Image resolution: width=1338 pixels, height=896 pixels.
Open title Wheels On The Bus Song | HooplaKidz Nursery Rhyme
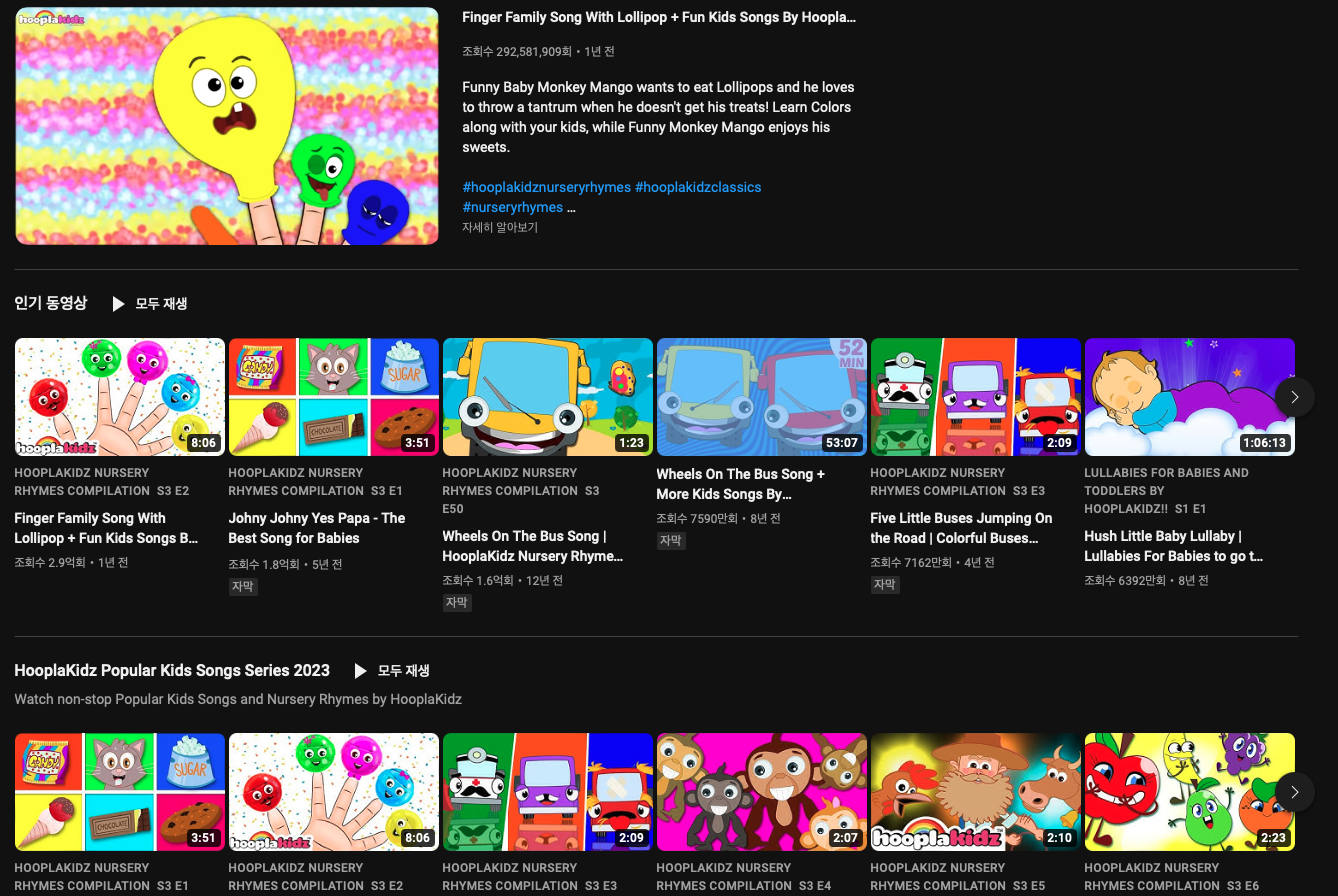click(x=533, y=546)
